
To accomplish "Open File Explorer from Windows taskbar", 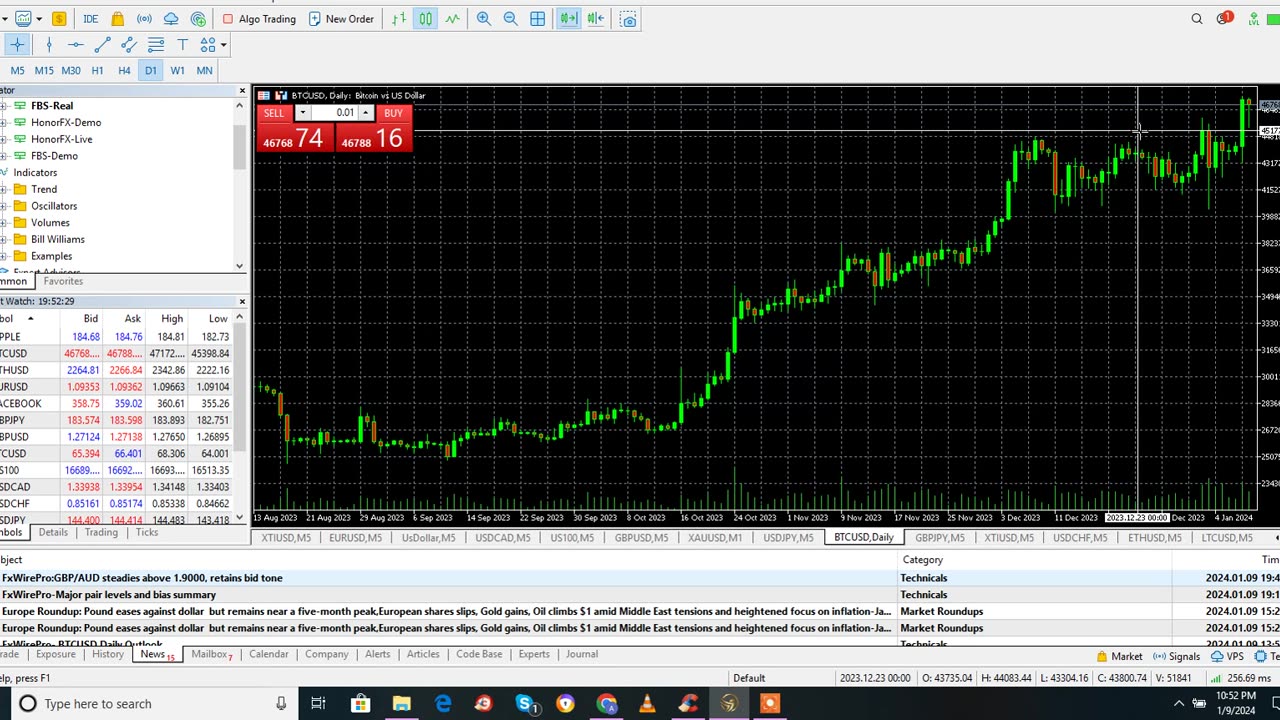I will (x=401, y=704).
